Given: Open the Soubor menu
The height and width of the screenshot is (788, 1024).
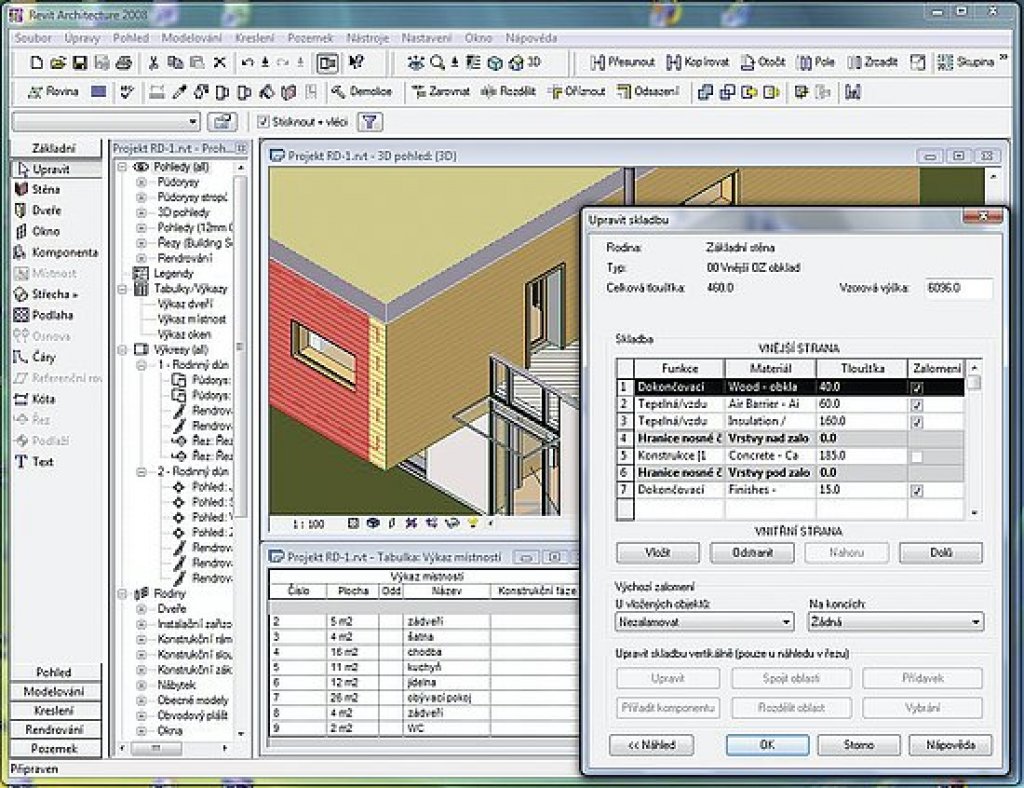Looking at the screenshot, I should (x=33, y=38).
